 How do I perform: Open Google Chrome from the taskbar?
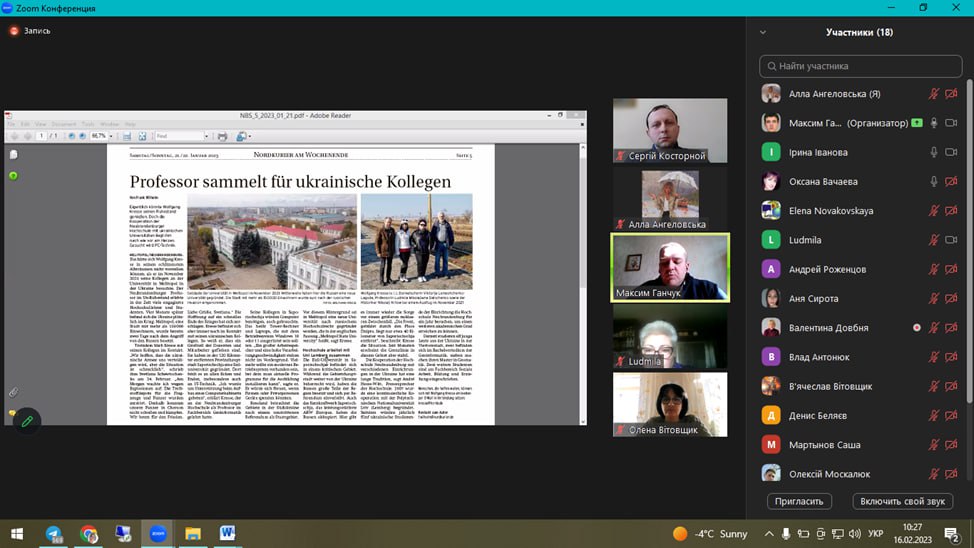(x=88, y=534)
